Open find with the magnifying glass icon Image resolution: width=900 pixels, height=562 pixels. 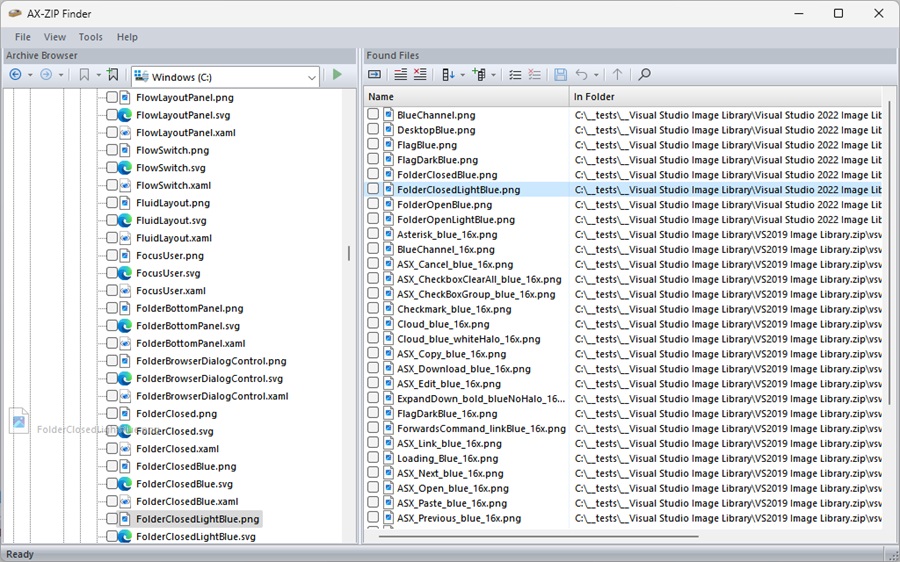(644, 75)
